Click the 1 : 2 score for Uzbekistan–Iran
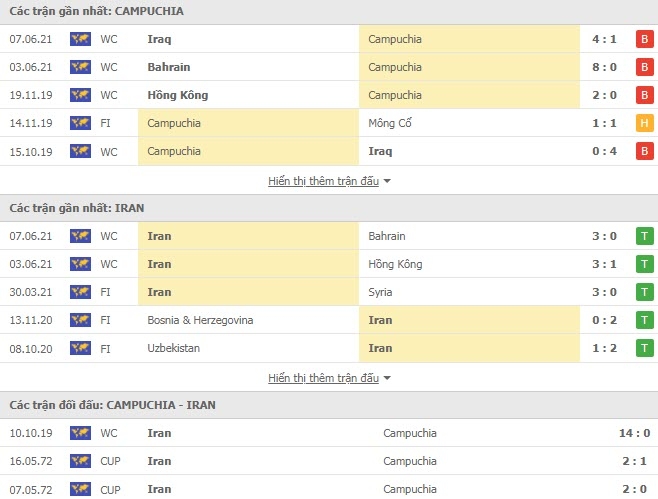 (x=604, y=348)
